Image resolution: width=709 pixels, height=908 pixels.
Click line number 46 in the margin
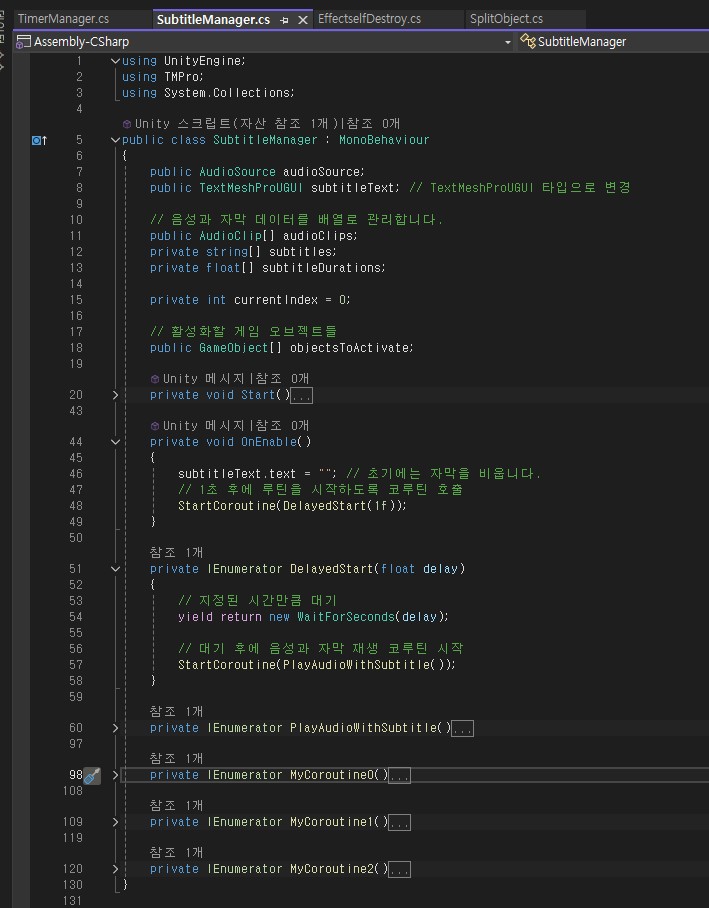76,474
